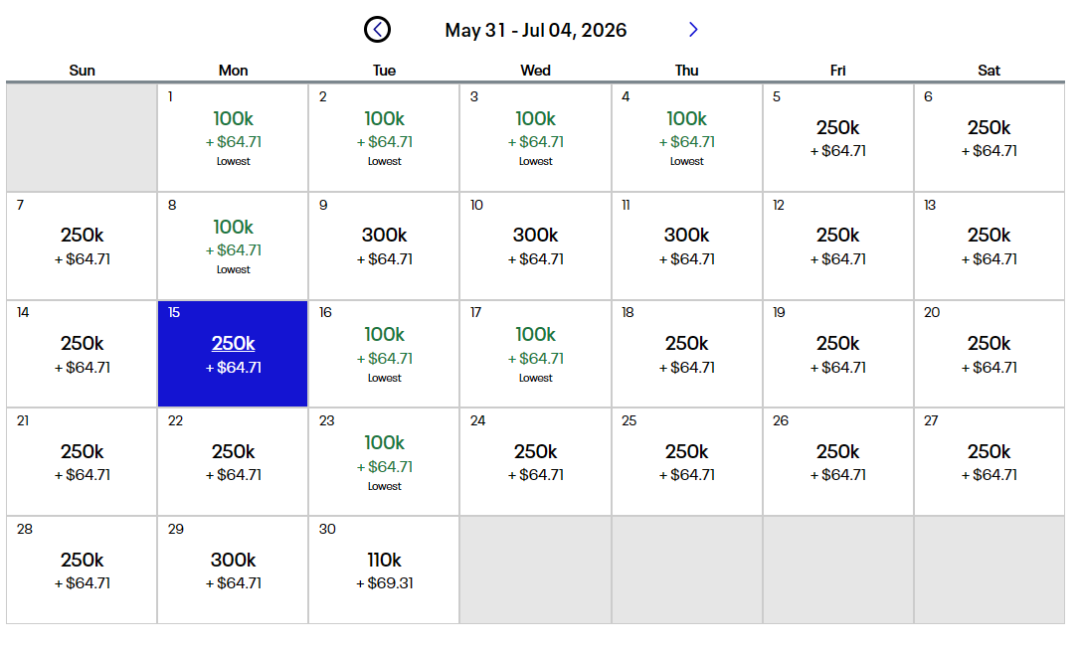This screenshot has width=1080, height=651.
Task: Select June 8 lowest fare cell
Action: (x=233, y=245)
